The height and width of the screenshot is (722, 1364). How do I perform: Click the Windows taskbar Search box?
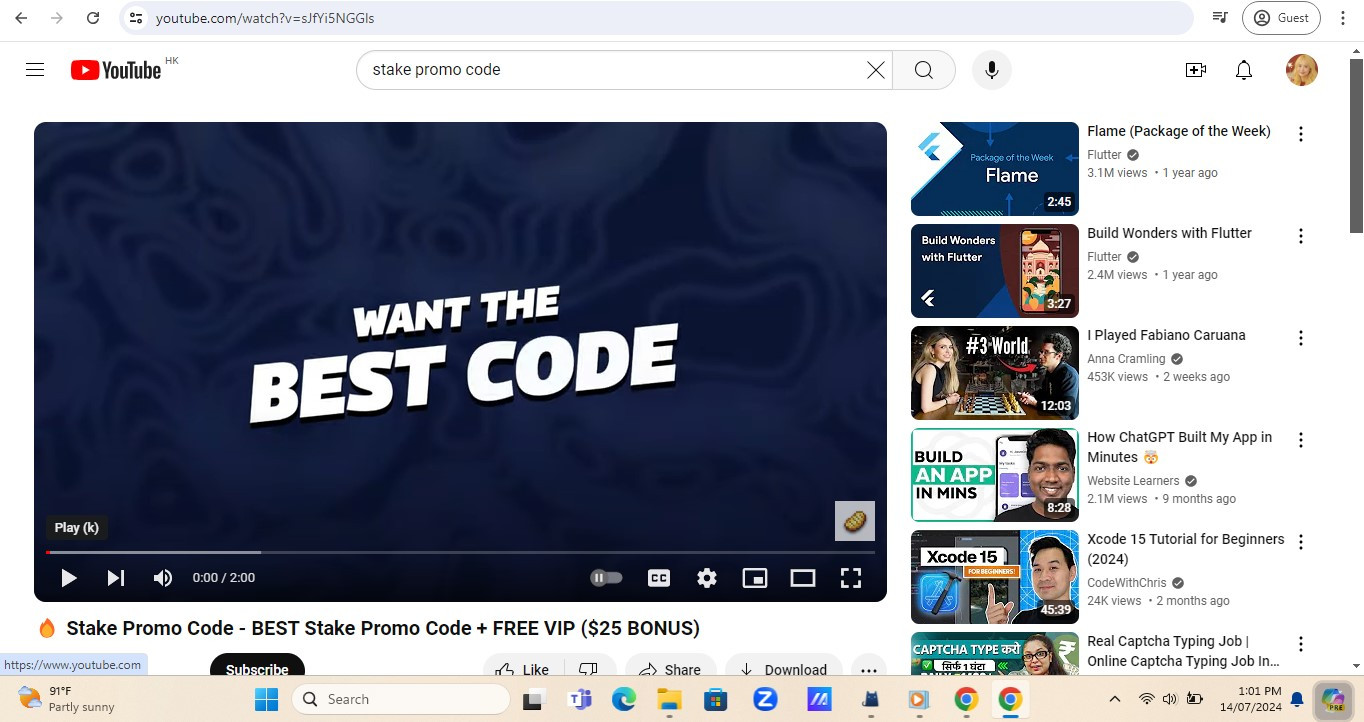pos(401,699)
